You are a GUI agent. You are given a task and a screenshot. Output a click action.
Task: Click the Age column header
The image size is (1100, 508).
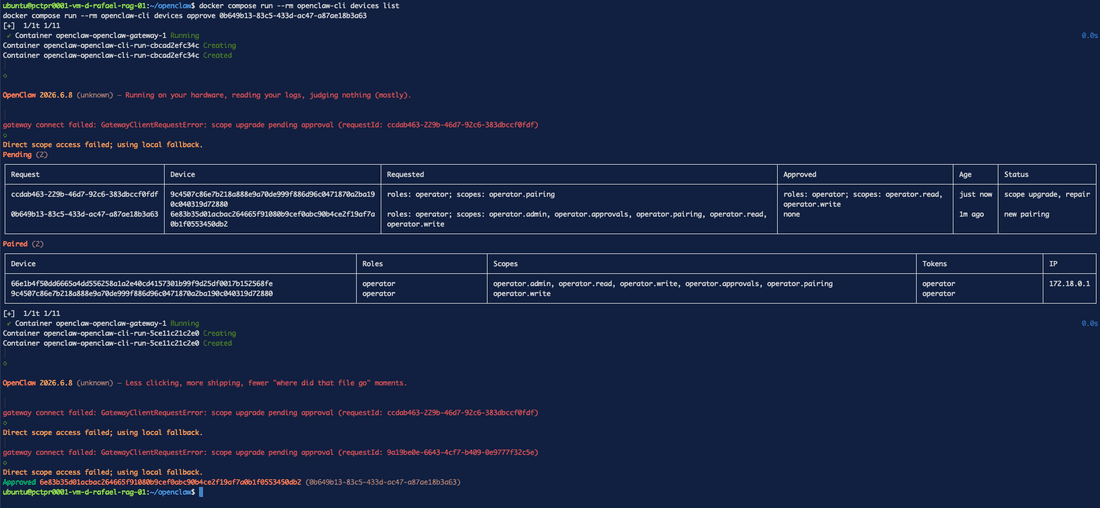(966, 174)
